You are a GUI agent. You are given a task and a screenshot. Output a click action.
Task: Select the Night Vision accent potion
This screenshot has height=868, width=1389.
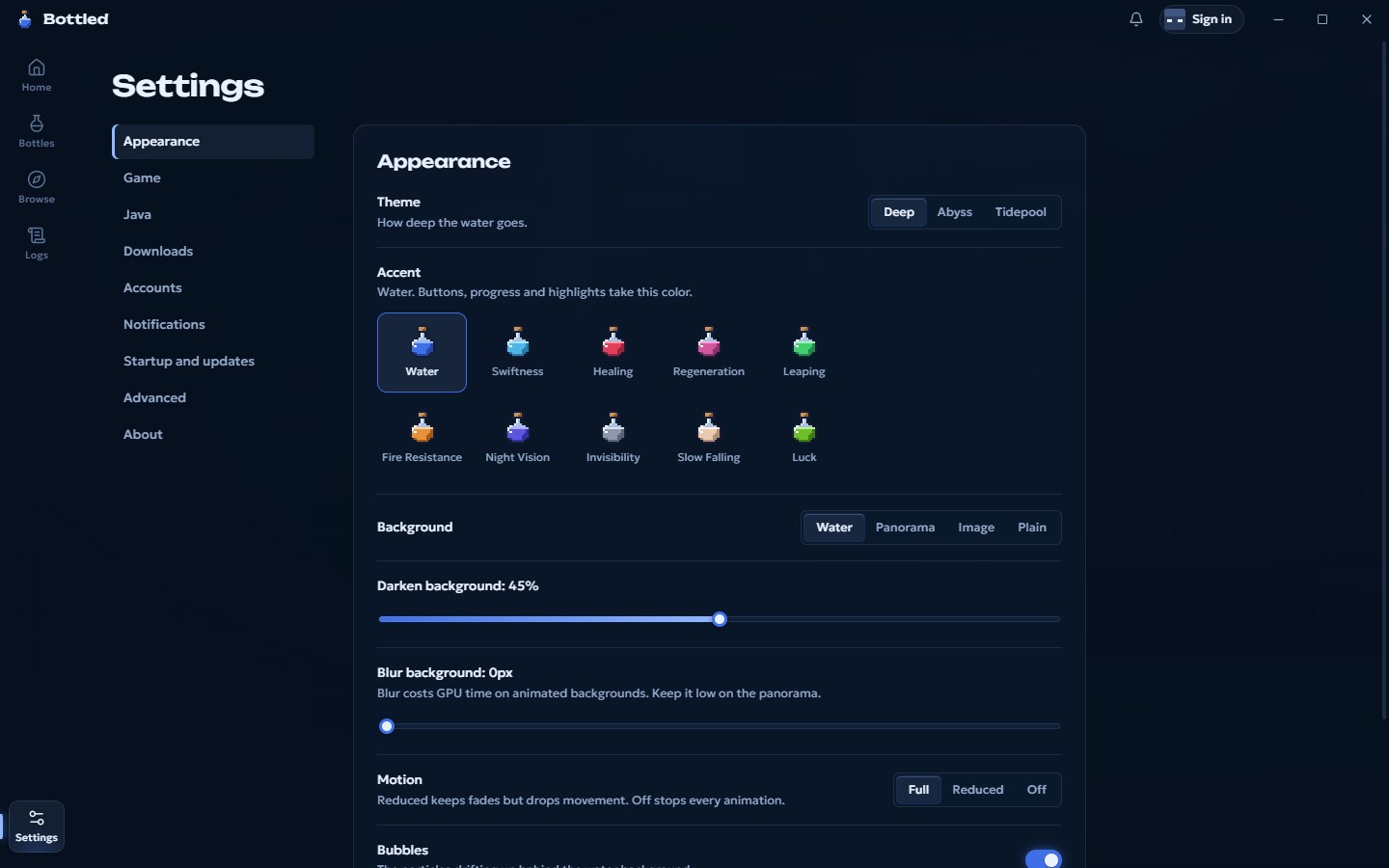pos(518,438)
